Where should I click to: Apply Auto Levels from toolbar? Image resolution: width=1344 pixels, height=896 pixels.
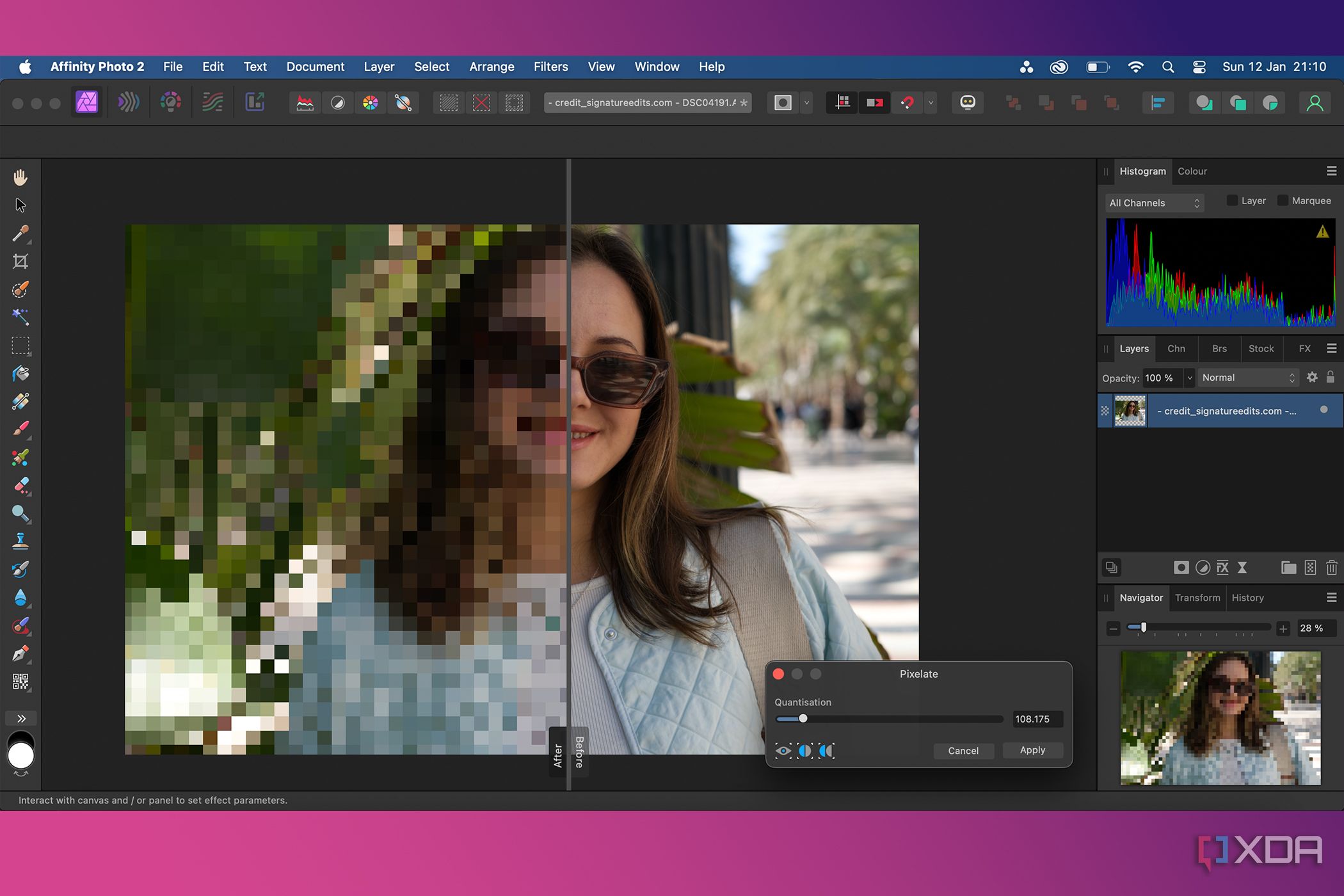[x=305, y=102]
